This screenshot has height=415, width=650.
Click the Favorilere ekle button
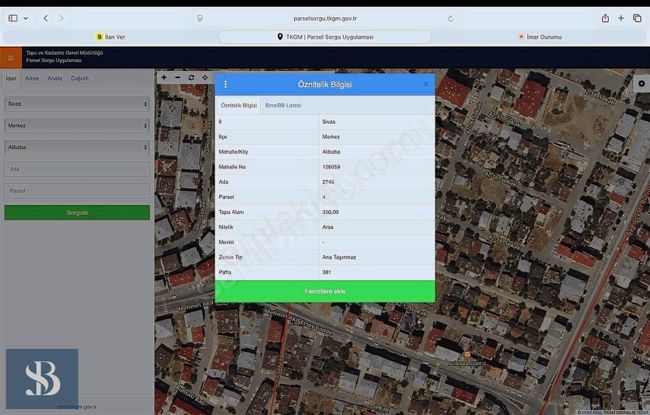pos(325,291)
